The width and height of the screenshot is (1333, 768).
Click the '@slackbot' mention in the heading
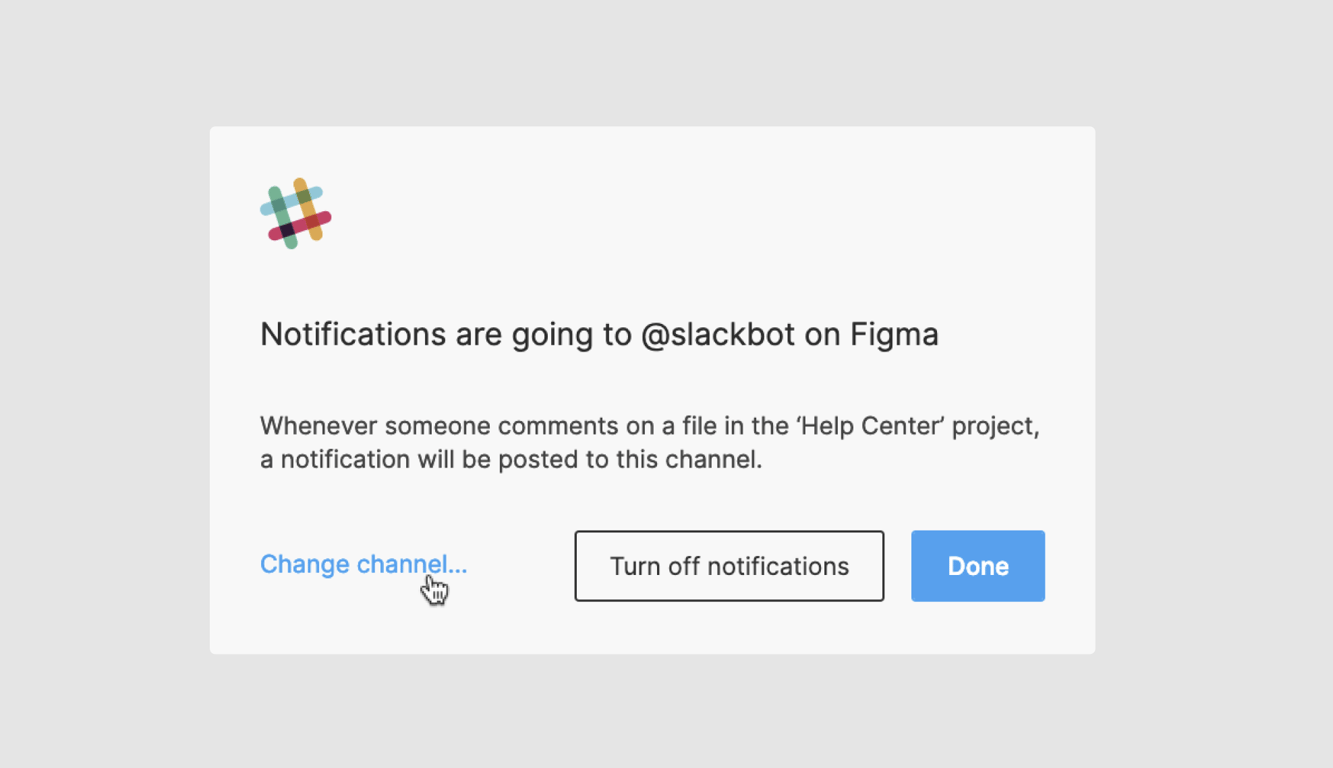718,334
